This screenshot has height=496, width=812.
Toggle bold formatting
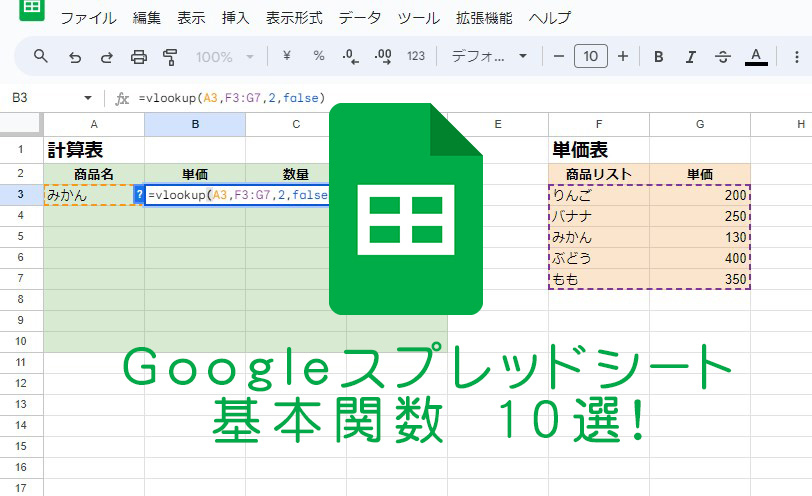[x=659, y=56]
